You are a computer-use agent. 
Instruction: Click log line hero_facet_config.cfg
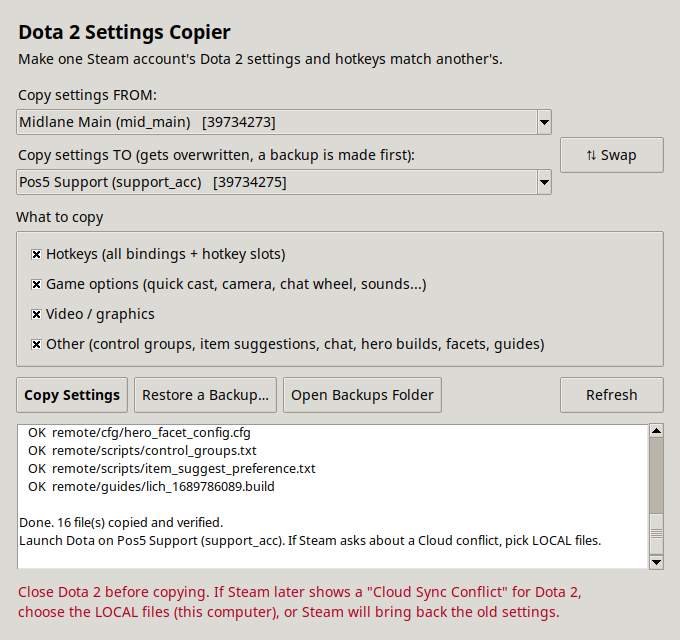click(x=139, y=433)
